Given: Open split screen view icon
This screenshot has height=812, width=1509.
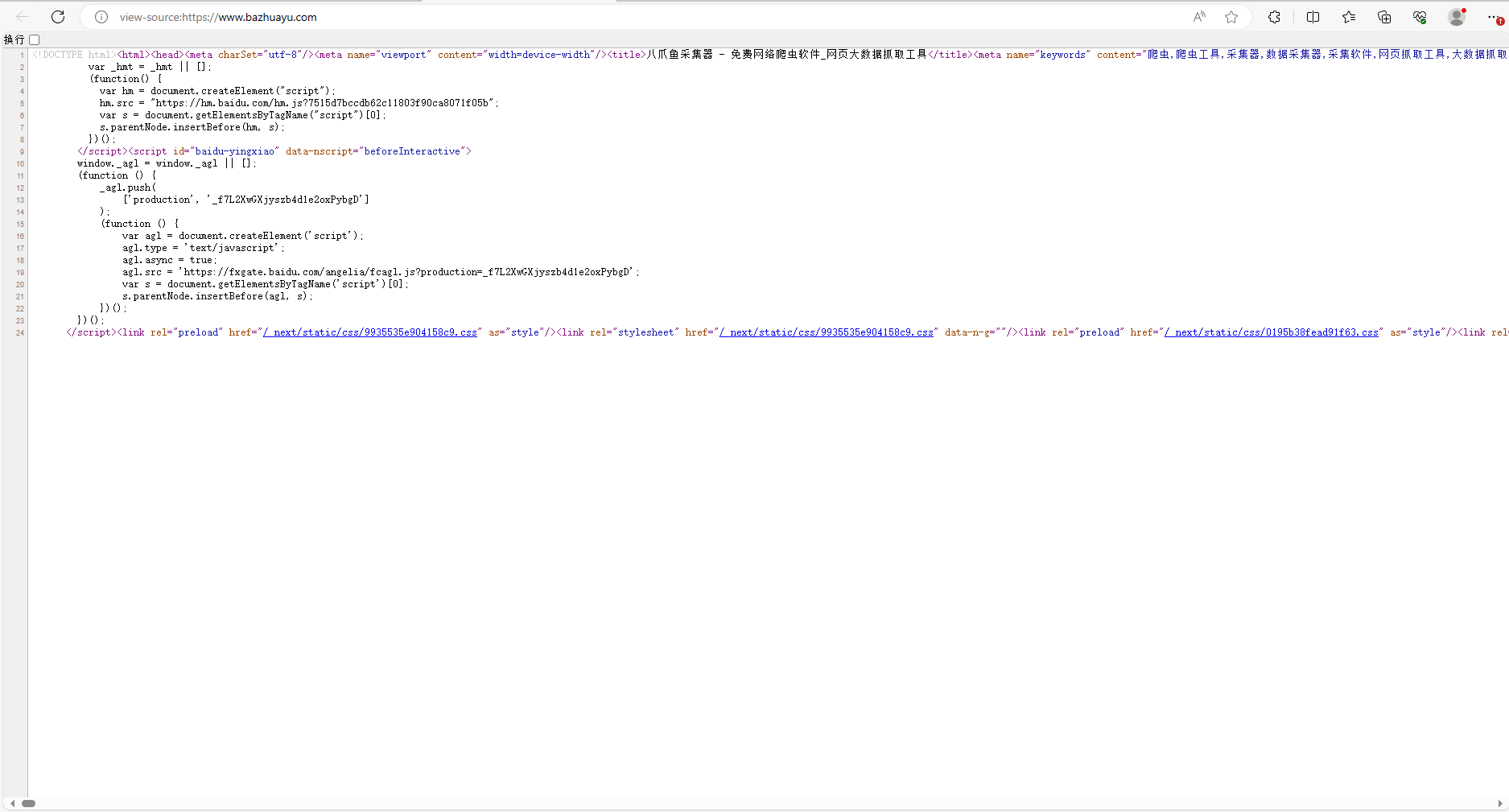Looking at the screenshot, I should click(x=1313, y=17).
